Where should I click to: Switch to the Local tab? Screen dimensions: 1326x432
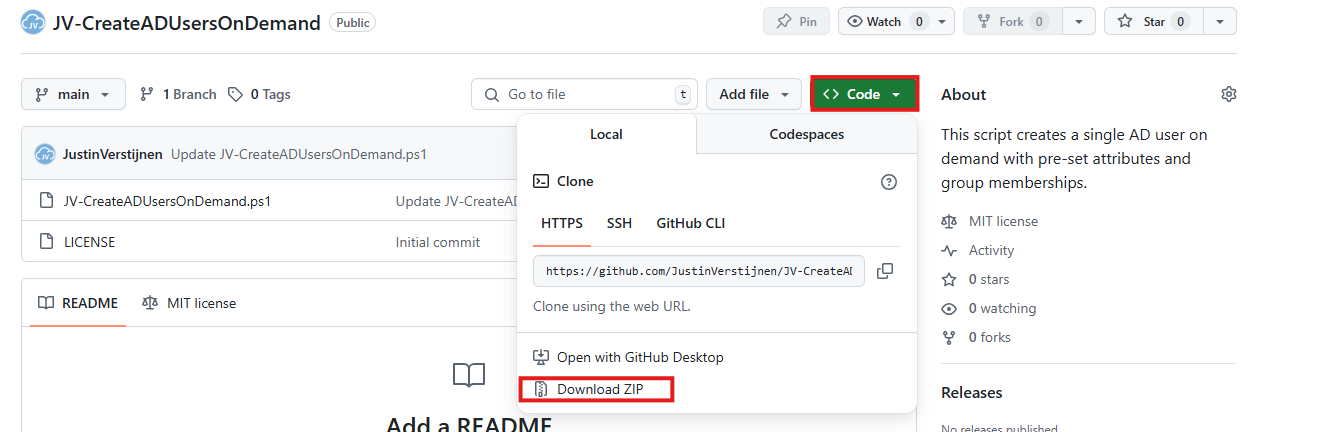pyautogui.click(x=606, y=134)
